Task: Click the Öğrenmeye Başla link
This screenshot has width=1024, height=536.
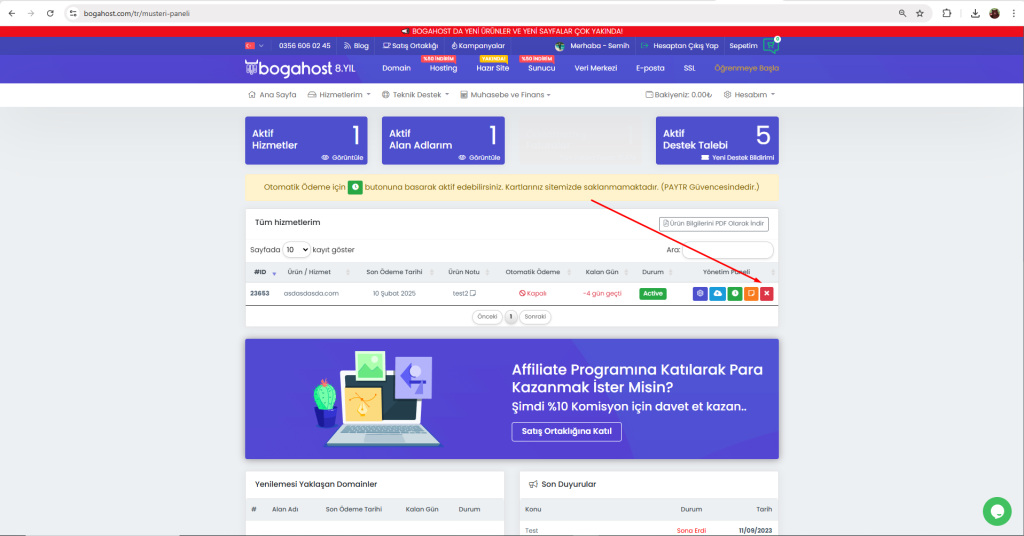Action: (x=746, y=68)
